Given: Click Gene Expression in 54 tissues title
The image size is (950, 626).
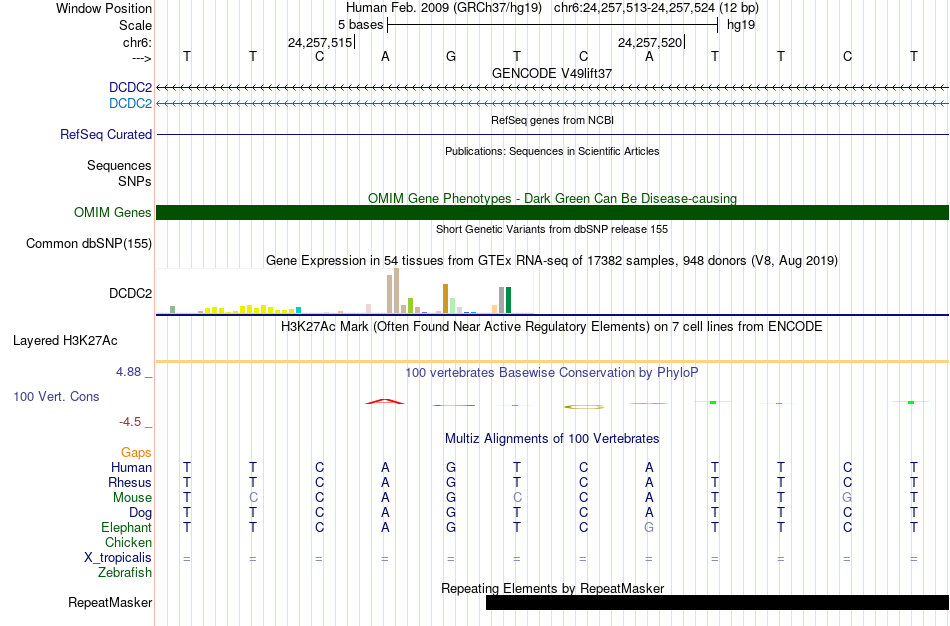Looking at the screenshot, I should [x=552, y=261].
